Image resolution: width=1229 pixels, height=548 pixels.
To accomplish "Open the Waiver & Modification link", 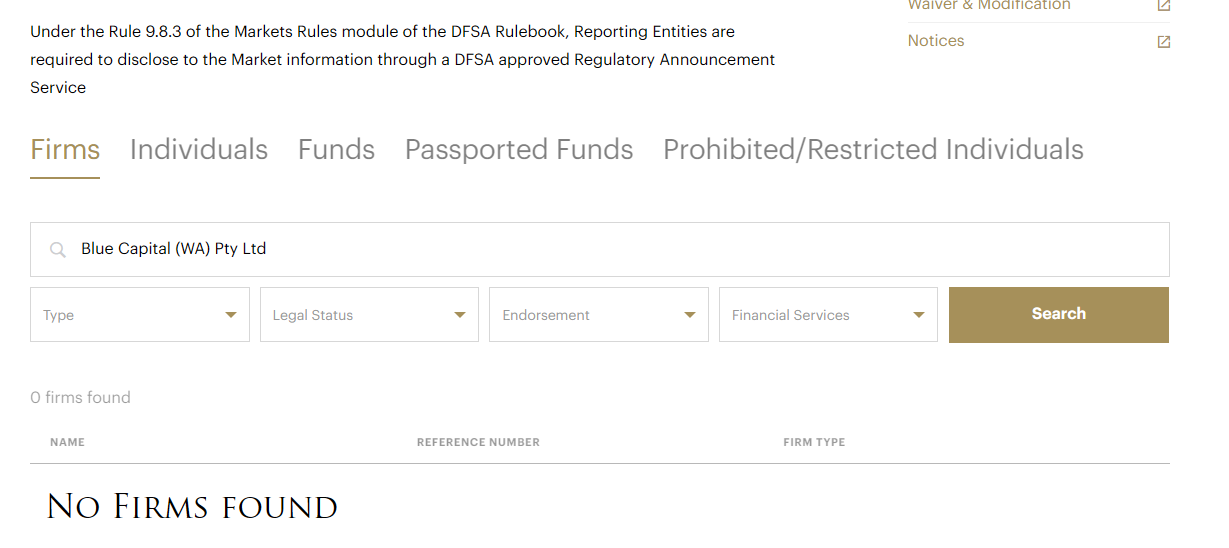I will pyautogui.click(x=989, y=5).
